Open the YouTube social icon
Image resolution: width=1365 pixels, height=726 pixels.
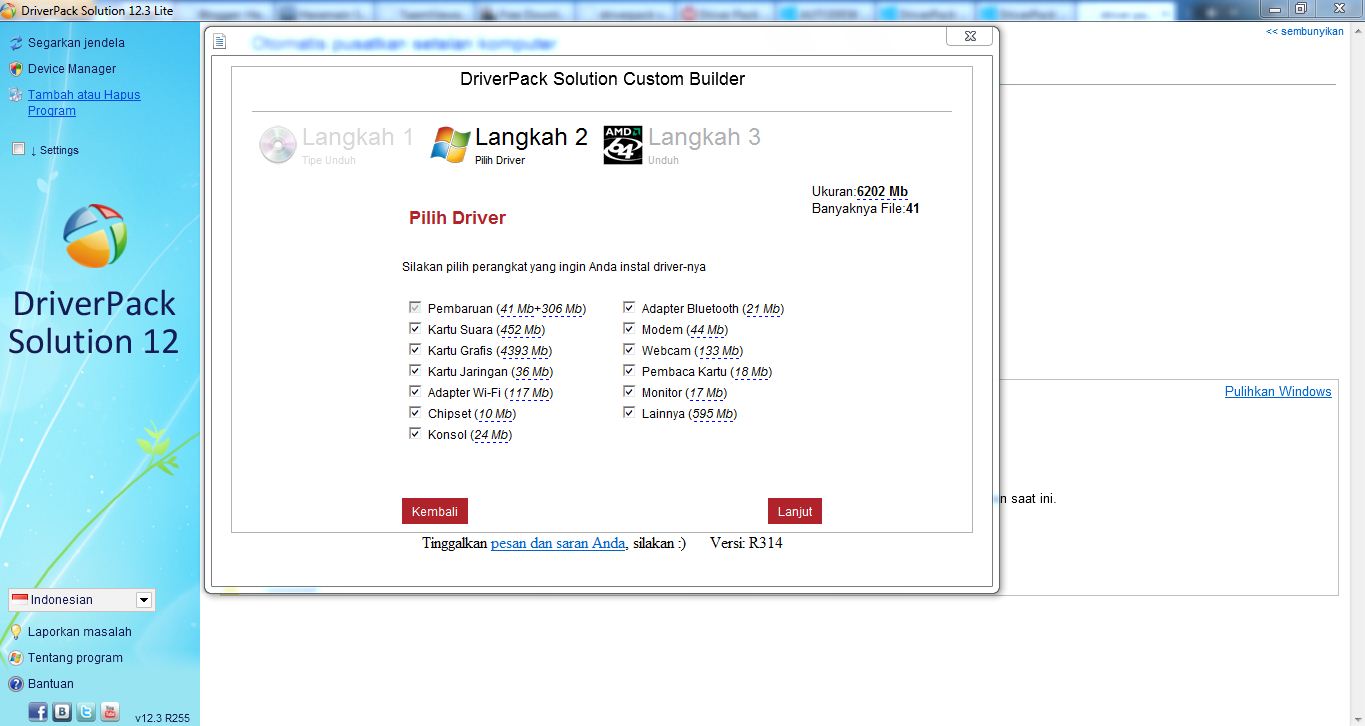point(110,712)
